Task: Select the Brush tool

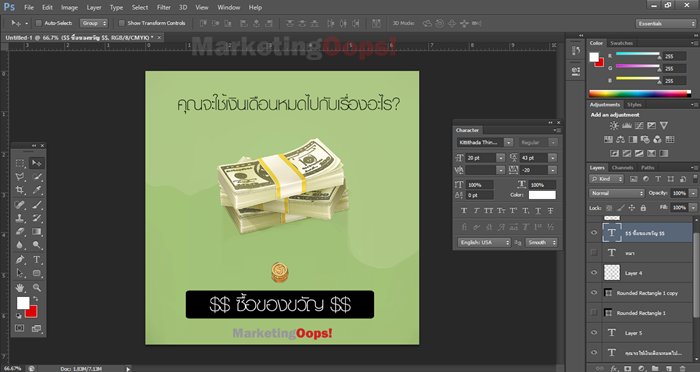Action: pos(37,205)
